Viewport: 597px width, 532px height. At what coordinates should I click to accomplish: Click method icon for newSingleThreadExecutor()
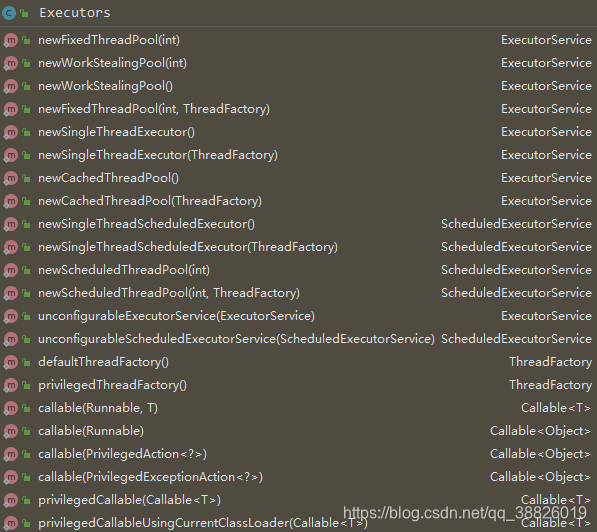tap(11, 132)
